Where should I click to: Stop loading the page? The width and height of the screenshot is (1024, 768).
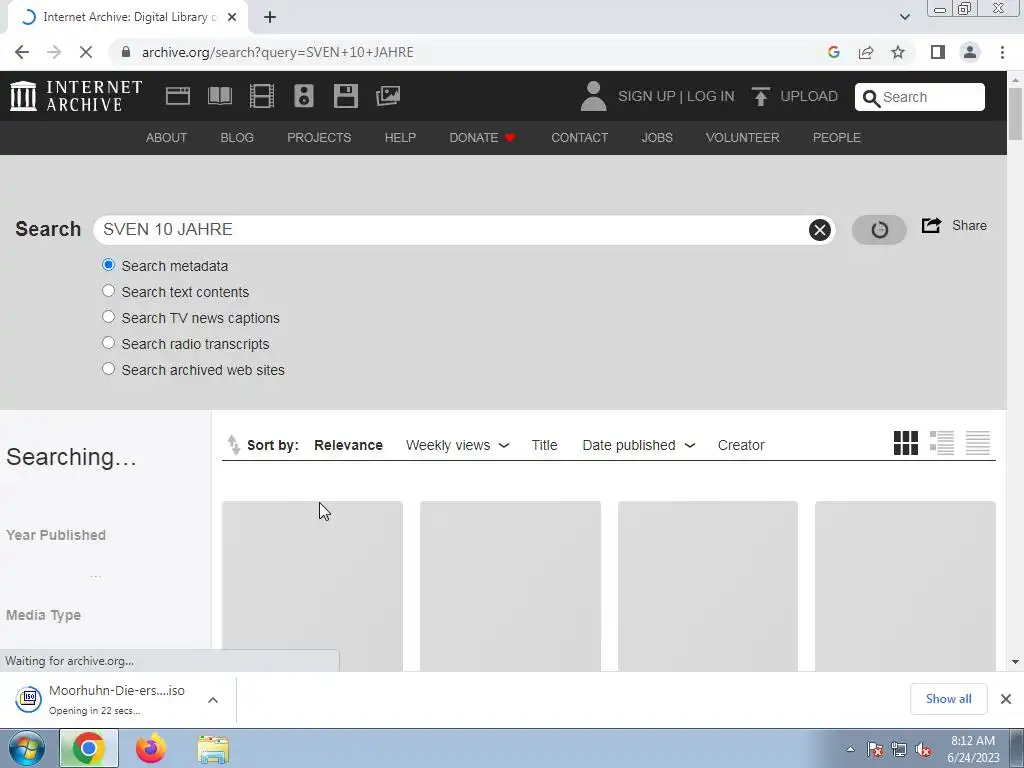[x=86, y=52]
